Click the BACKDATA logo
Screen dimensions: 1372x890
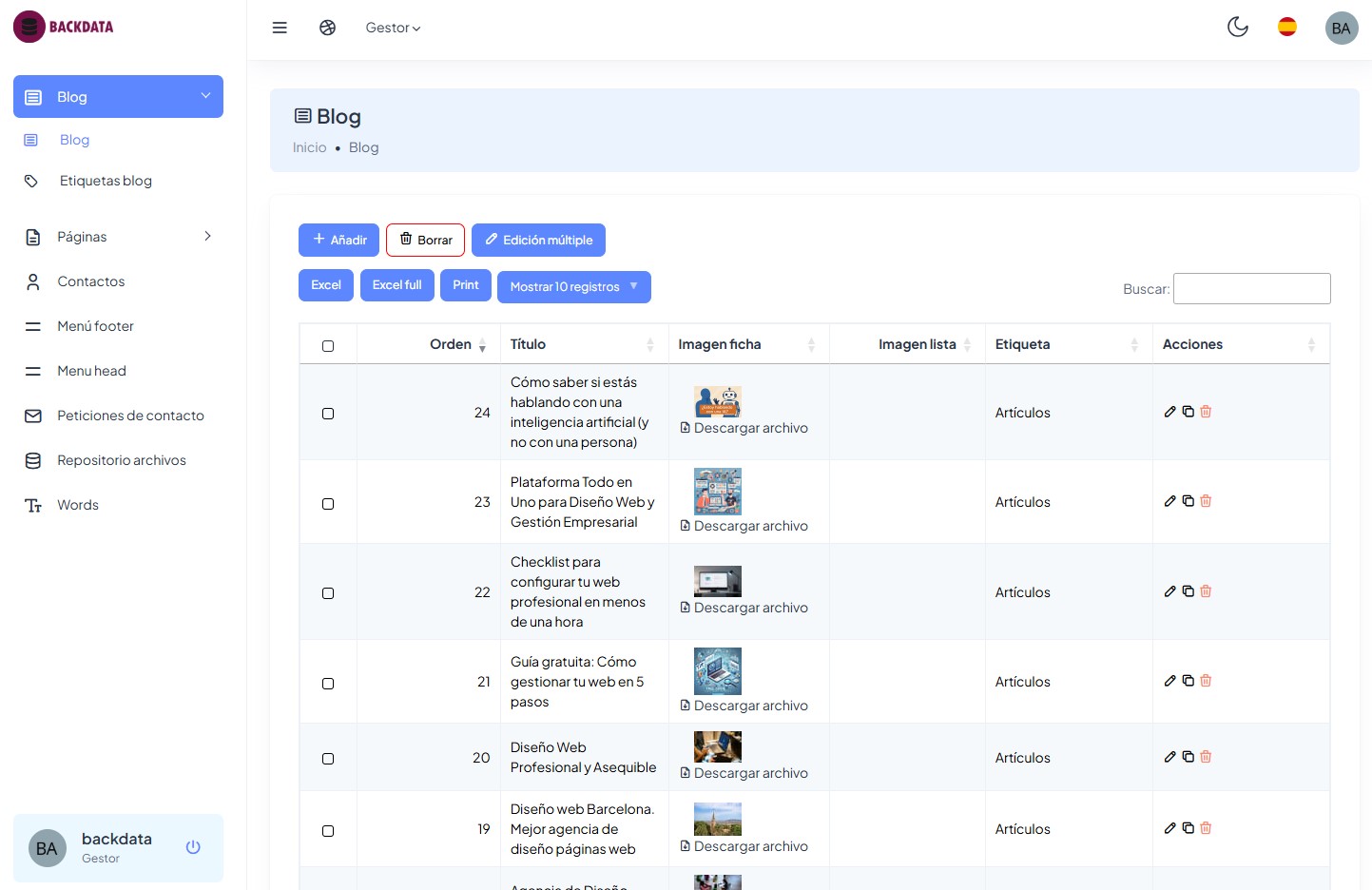64,27
